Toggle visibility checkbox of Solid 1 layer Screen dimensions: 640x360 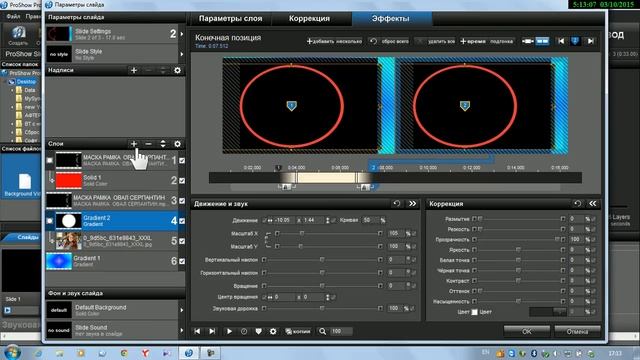click(182, 180)
